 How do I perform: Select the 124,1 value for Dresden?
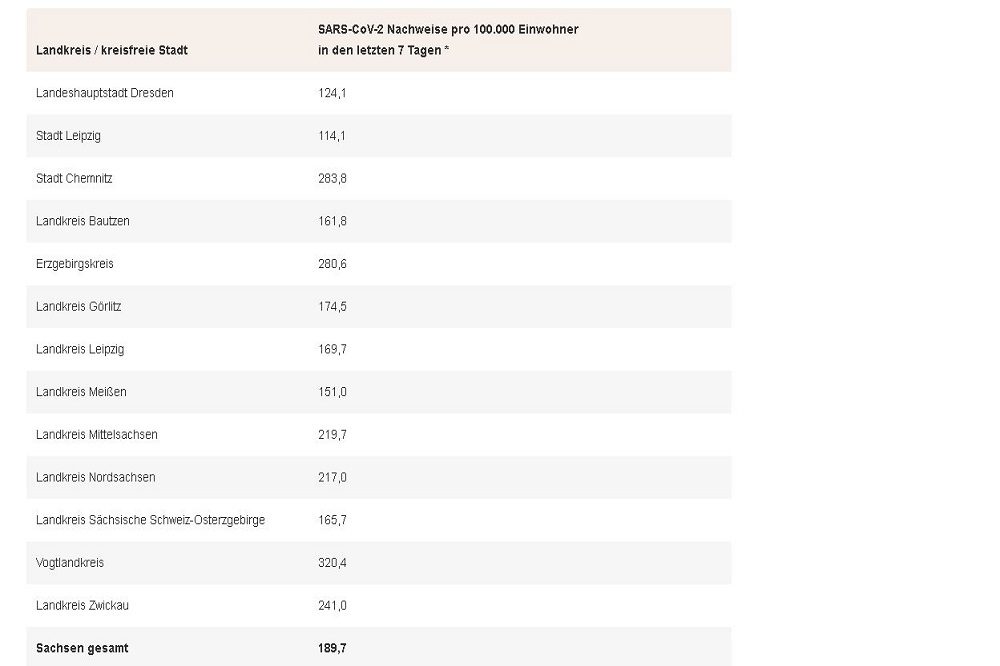click(x=332, y=93)
